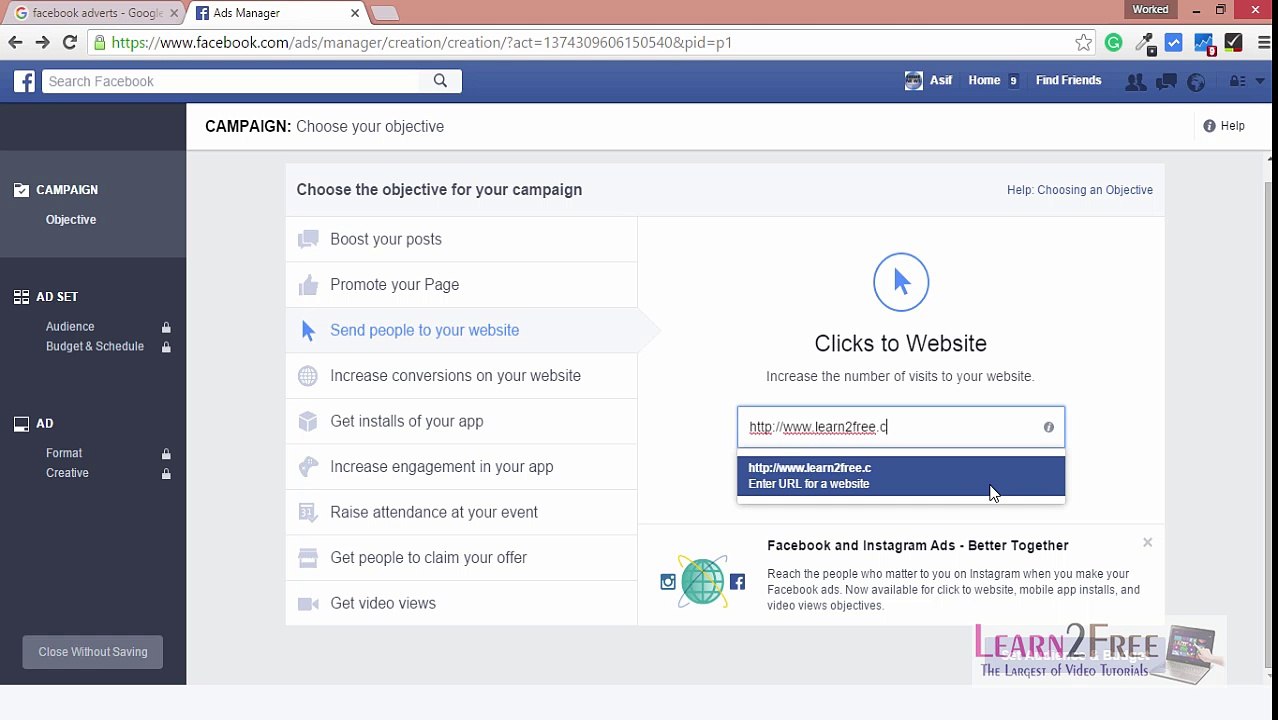1278x720 pixels.
Task: Select Send people to your website
Action: [461, 330]
